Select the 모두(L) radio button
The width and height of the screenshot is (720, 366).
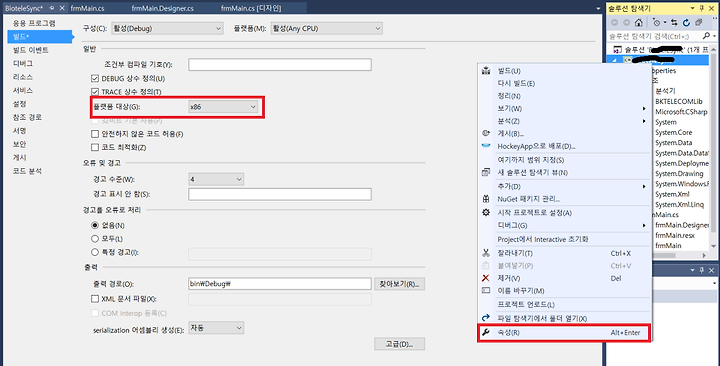pyautogui.click(x=95, y=239)
